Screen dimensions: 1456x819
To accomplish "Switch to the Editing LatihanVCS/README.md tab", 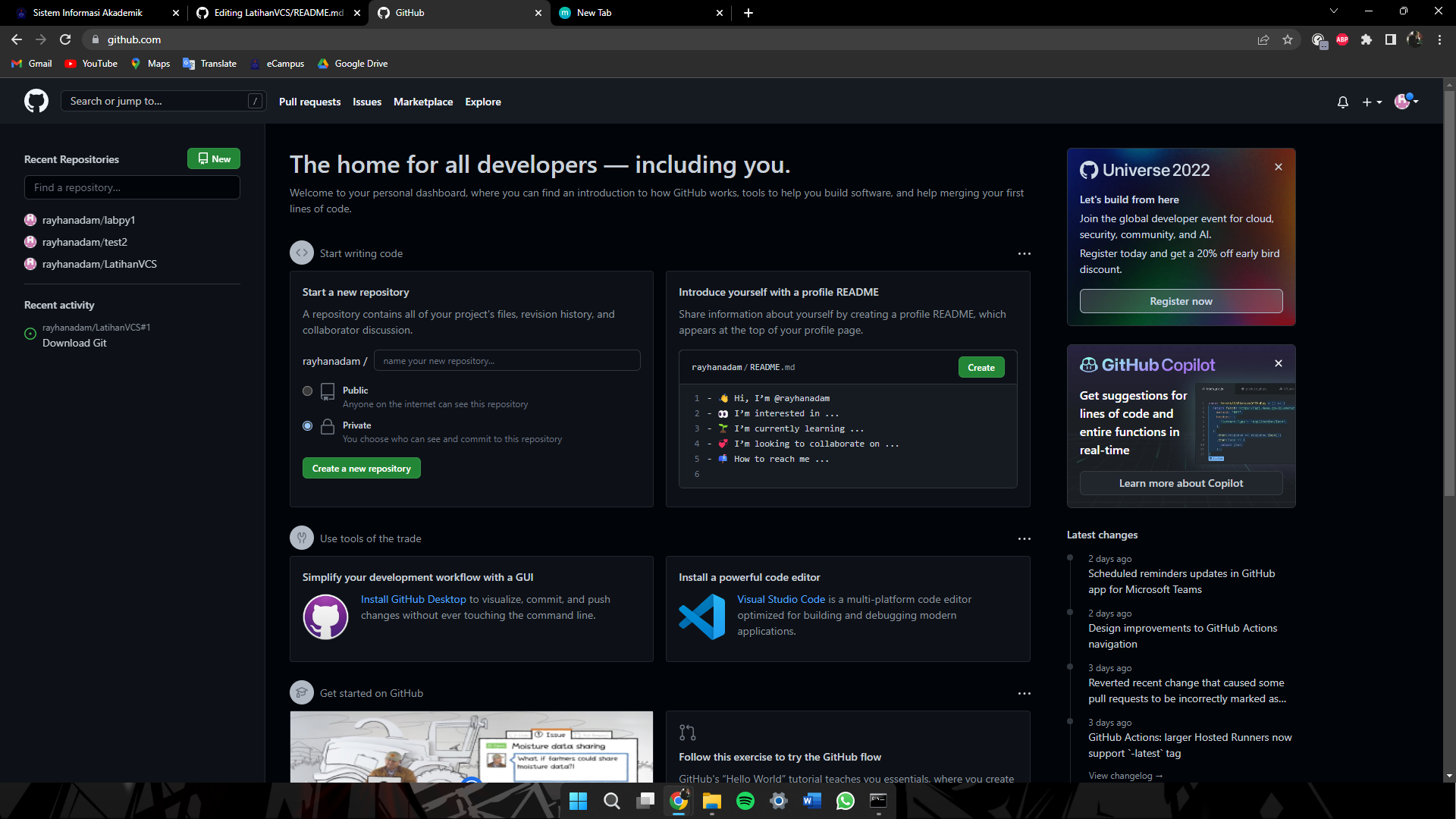I will pyautogui.click(x=278, y=13).
